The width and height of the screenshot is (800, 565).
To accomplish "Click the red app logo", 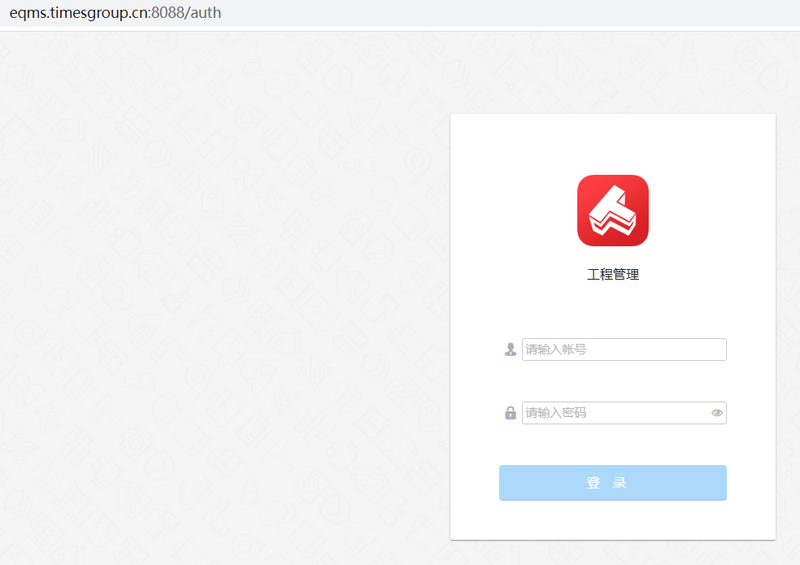I will click(613, 210).
